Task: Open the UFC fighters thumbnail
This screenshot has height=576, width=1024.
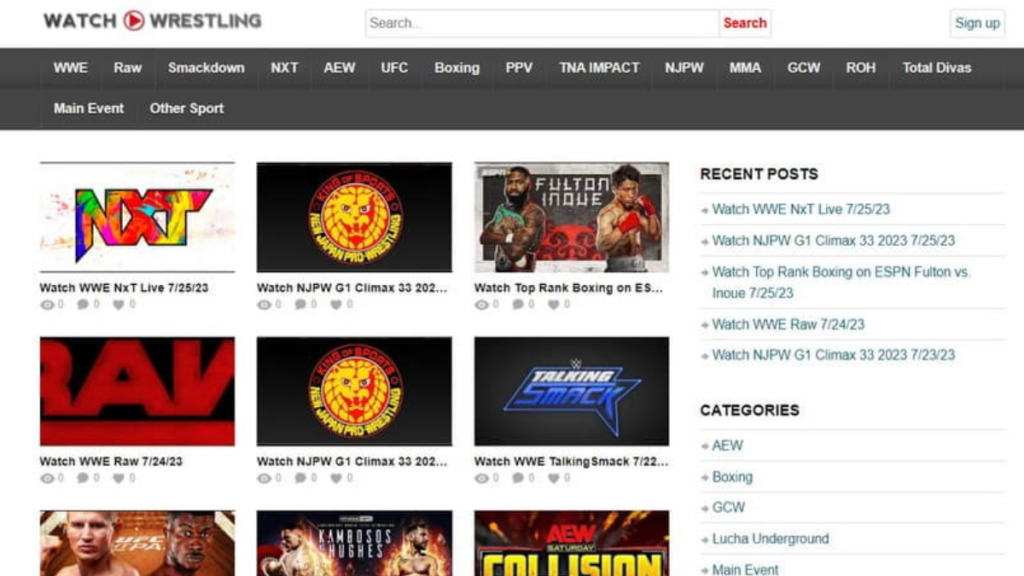Action: tap(137, 543)
